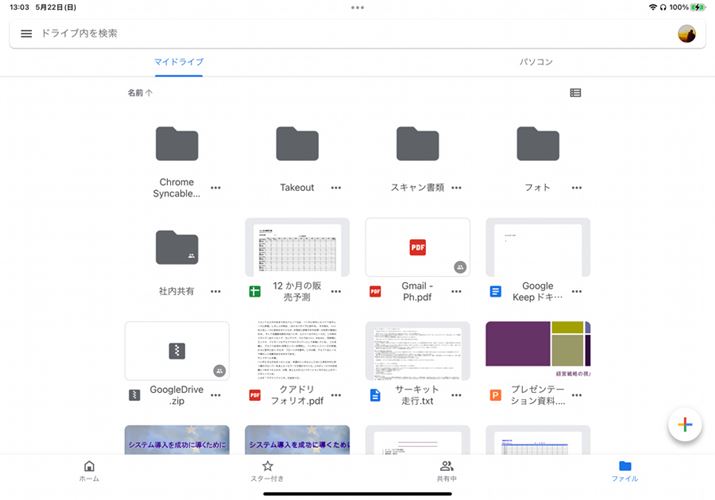The height and width of the screenshot is (500, 715).
Task: Open the Chrome Syncable folder
Action: click(x=177, y=144)
